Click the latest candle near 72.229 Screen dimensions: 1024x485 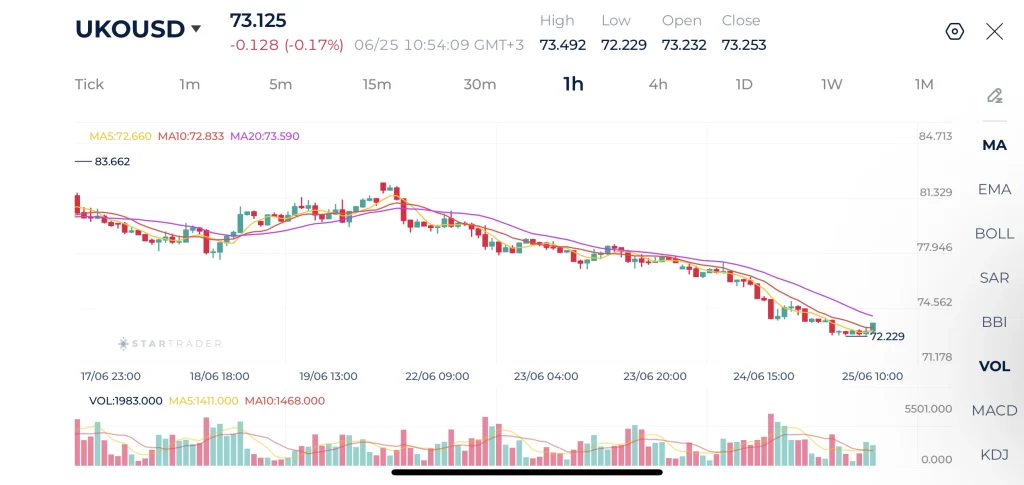click(872, 328)
